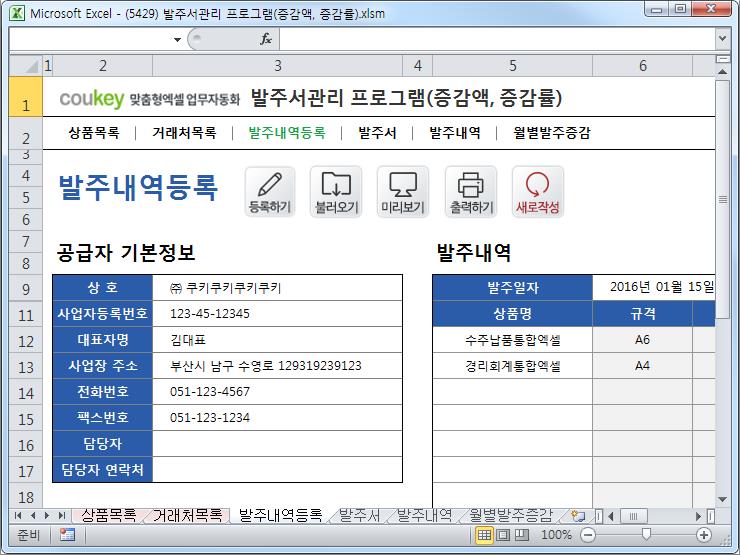
Task: Select row header 1
Action: click(25, 97)
